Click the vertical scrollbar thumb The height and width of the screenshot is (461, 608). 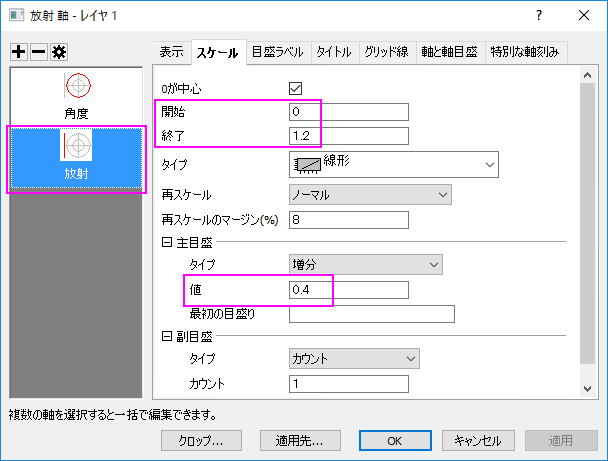click(x=587, y=223)
